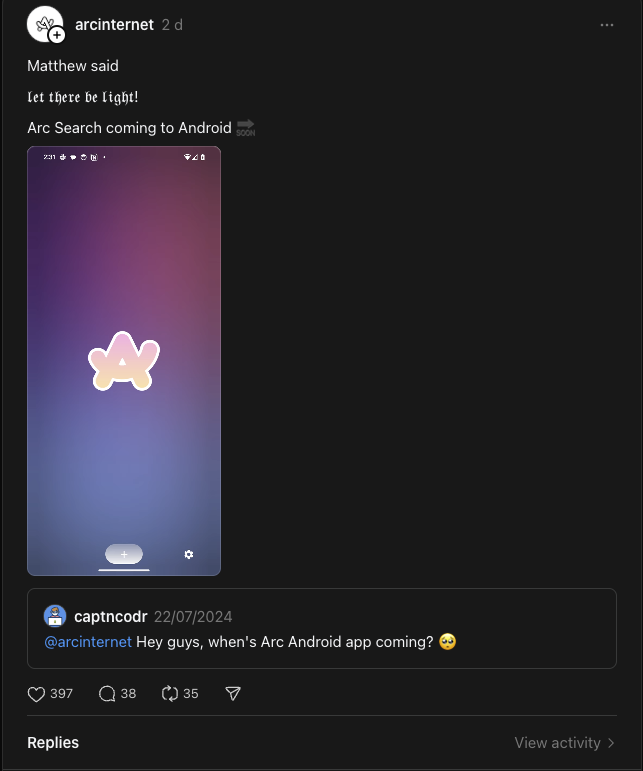Click the SOON arrow emoji
643x771 pixels.
click(245, 128)
